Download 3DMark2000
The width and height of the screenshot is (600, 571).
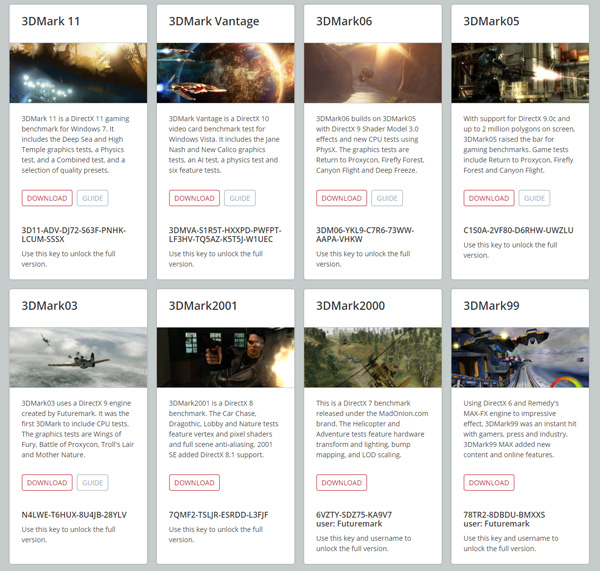click(x=342, y=483)
